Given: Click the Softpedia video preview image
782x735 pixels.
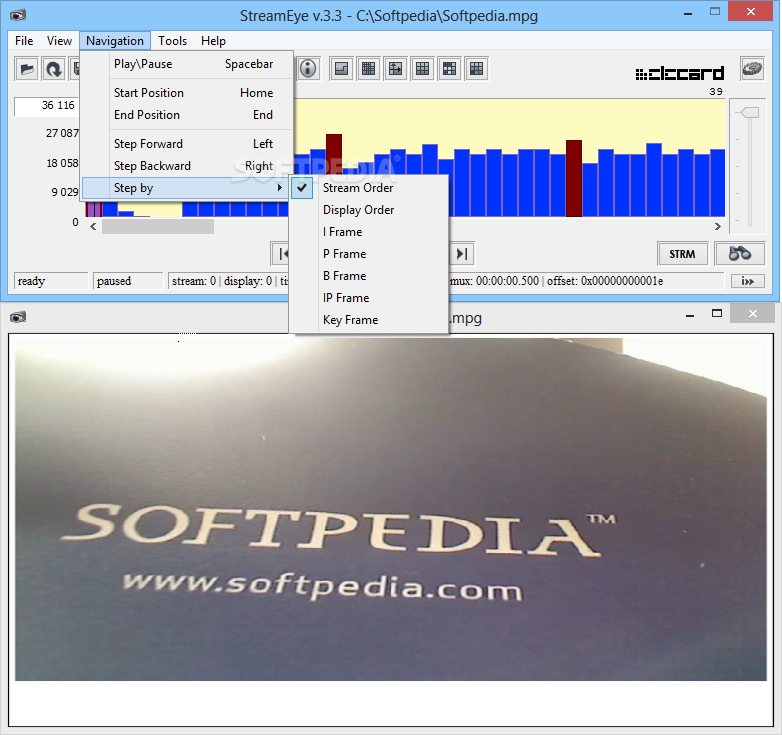Looking at the screenshot, I should [391, 509].
